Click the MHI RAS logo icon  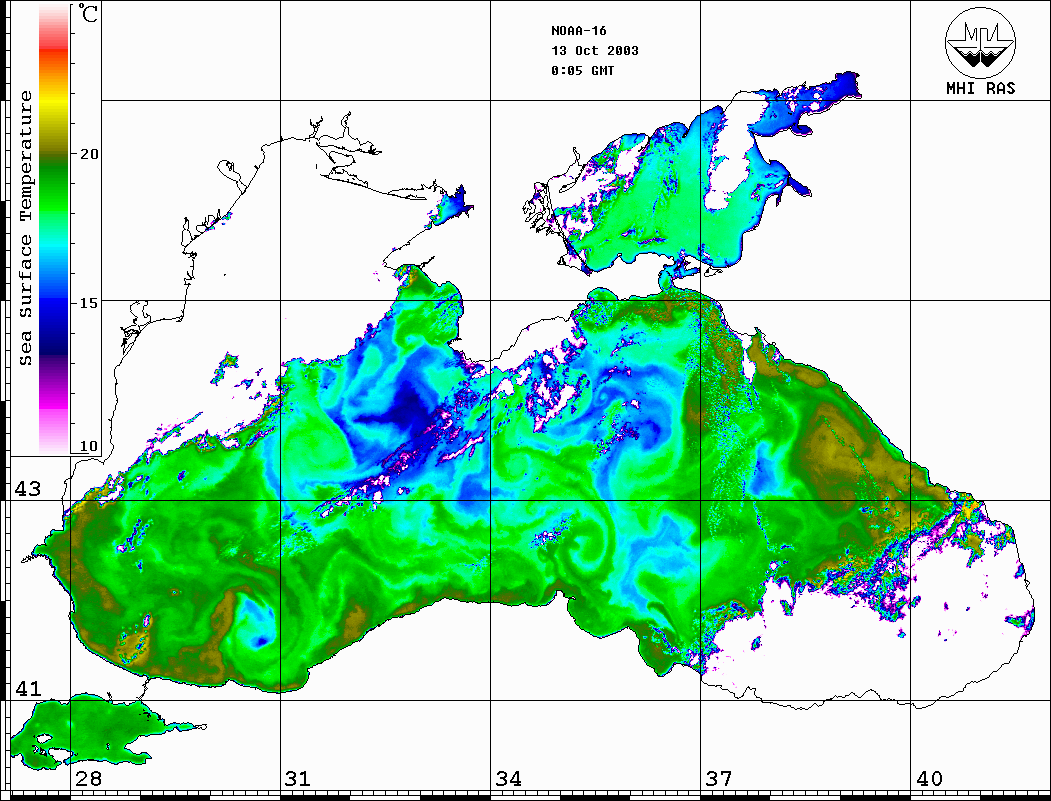tap(981, 42)
